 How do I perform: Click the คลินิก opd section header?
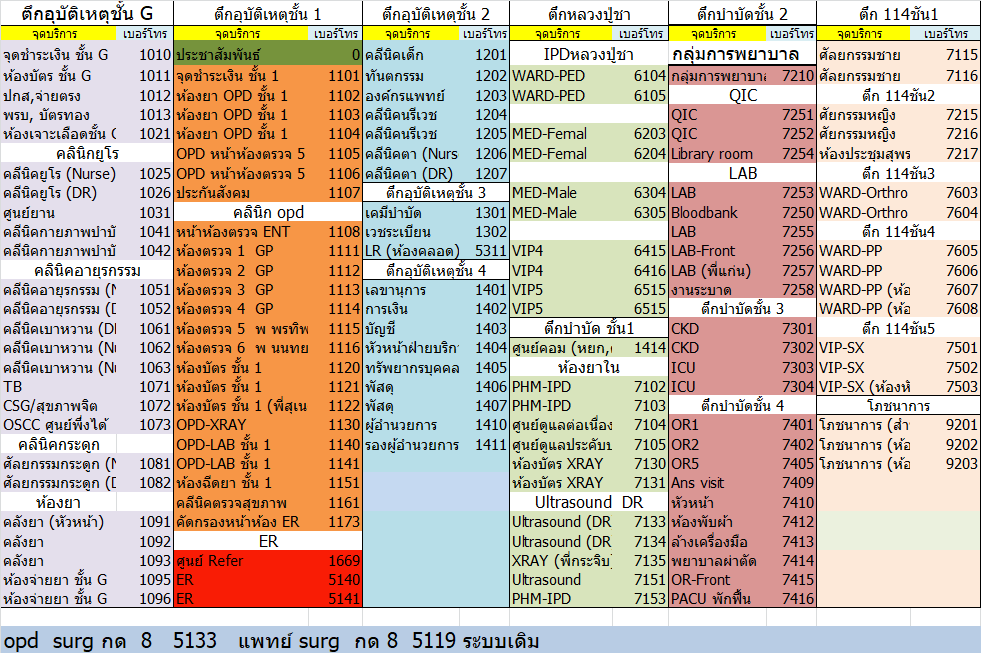click(268, 212)
